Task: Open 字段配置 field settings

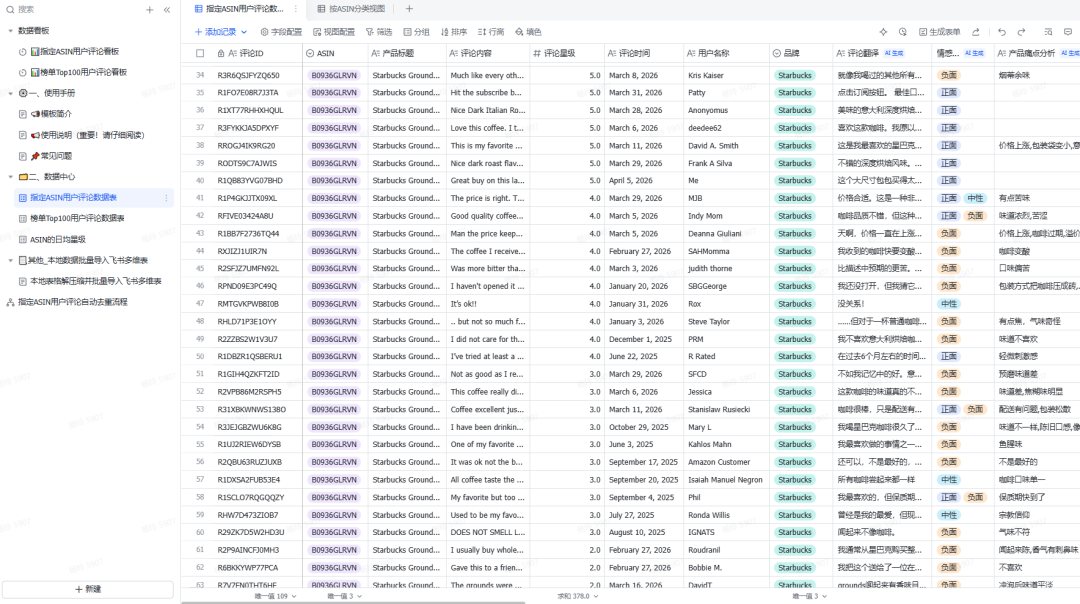Action: 281,32
